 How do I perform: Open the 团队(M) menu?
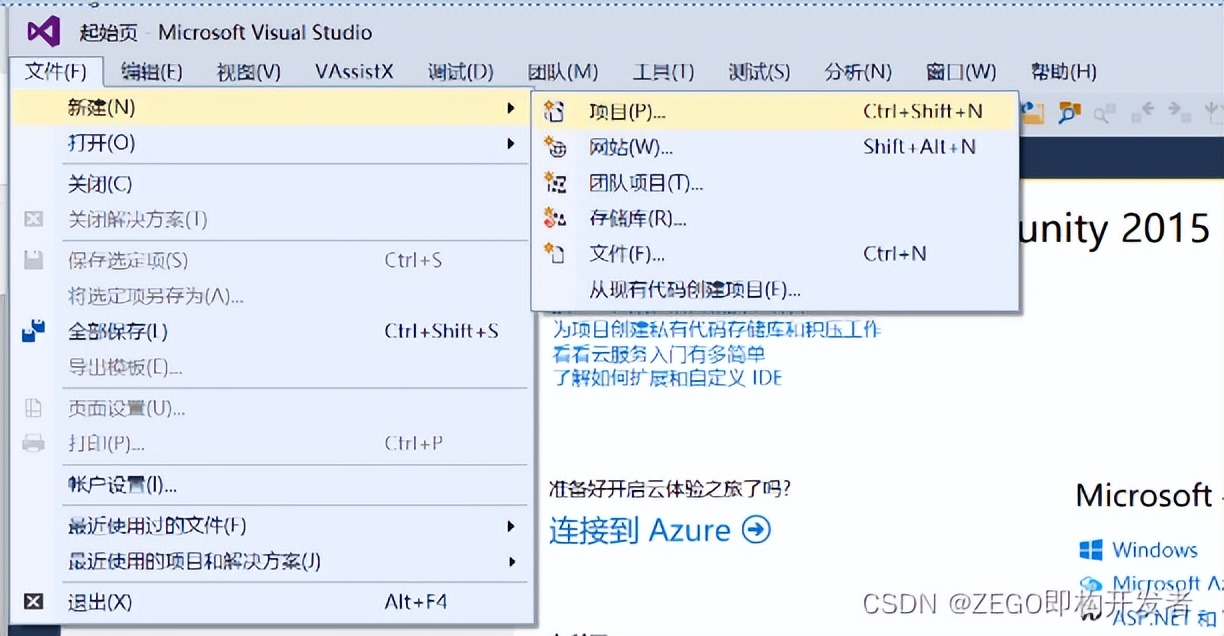(x=563, y=72)
